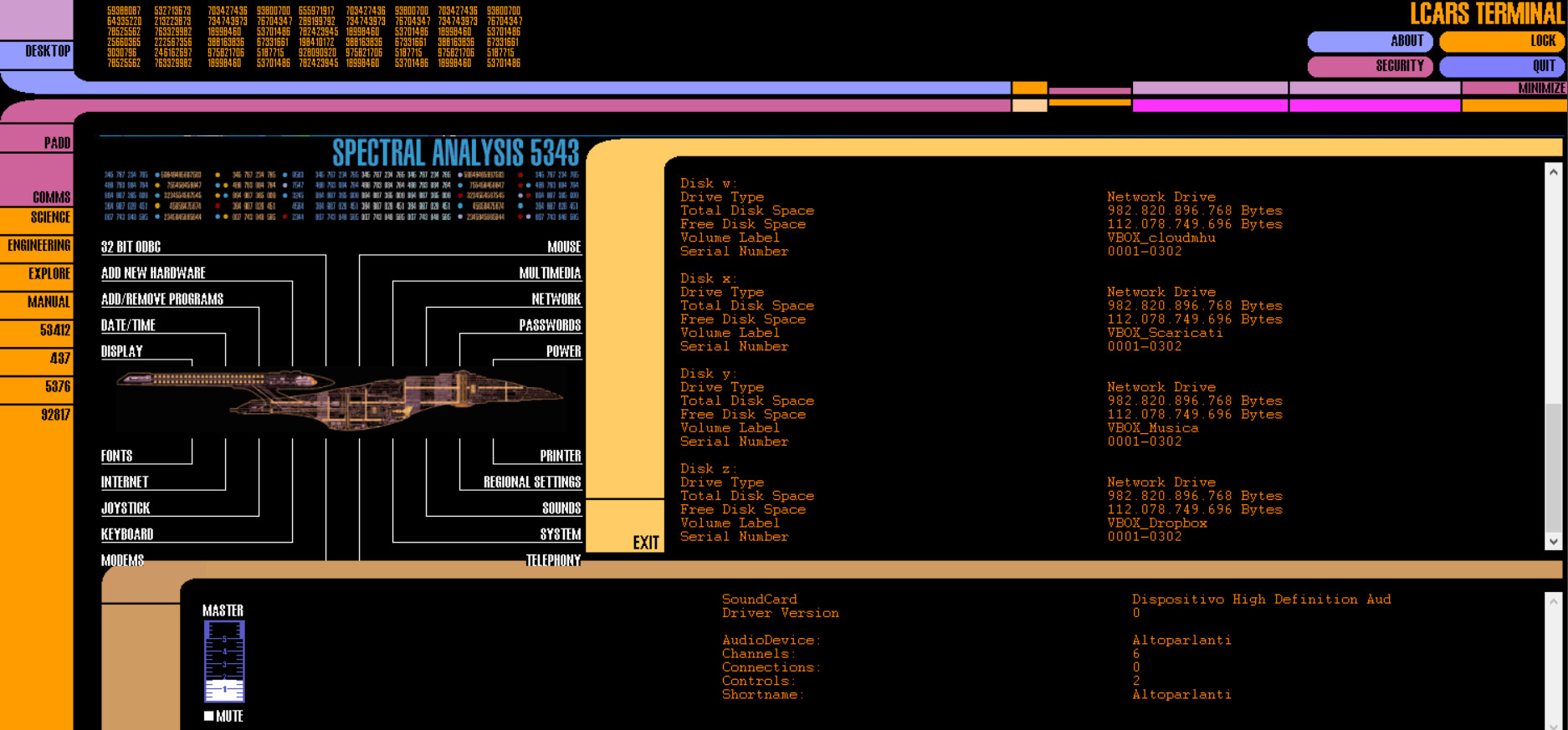Click the 'Shortname:' label
The image size is (1568, 730).
click(x=763, y=695)
